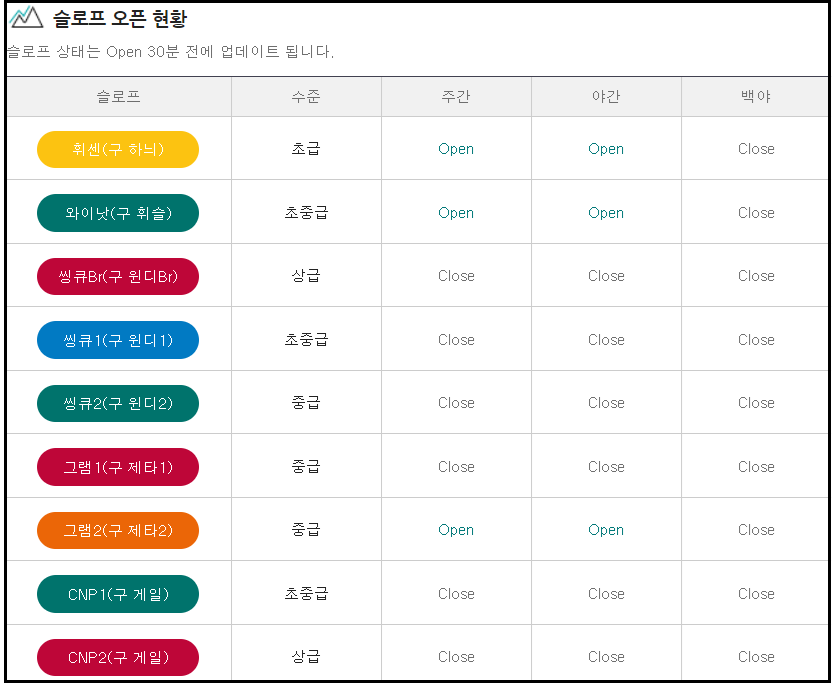Click the 슬로프 column header

[x=118, y=96]
